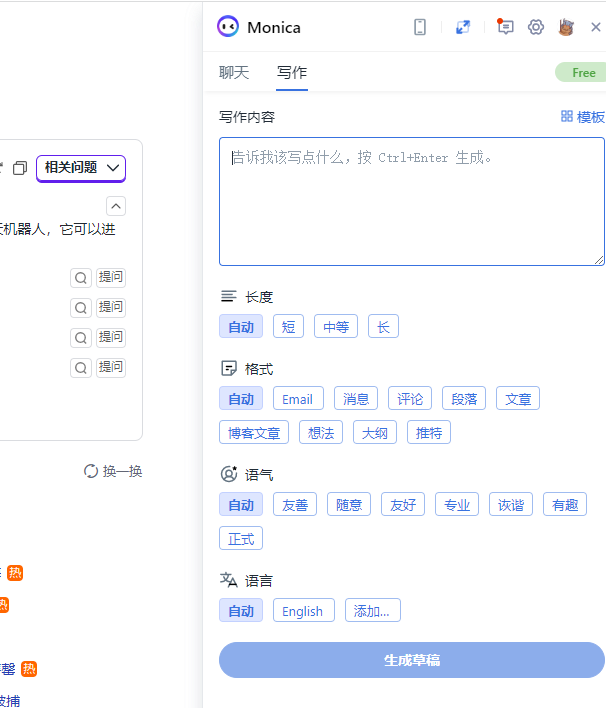Click the Free plan badge
This screenshot has height=708, width=606.
coord(581,73)
